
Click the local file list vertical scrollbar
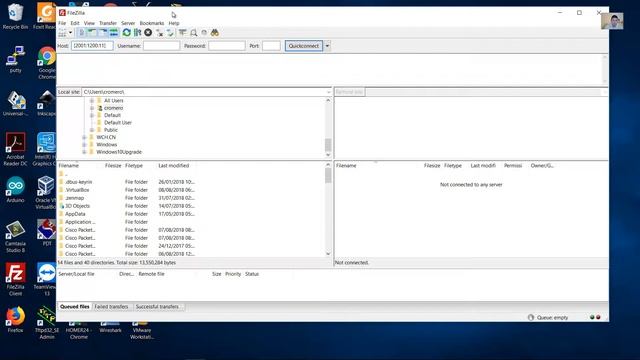point(328,209)
